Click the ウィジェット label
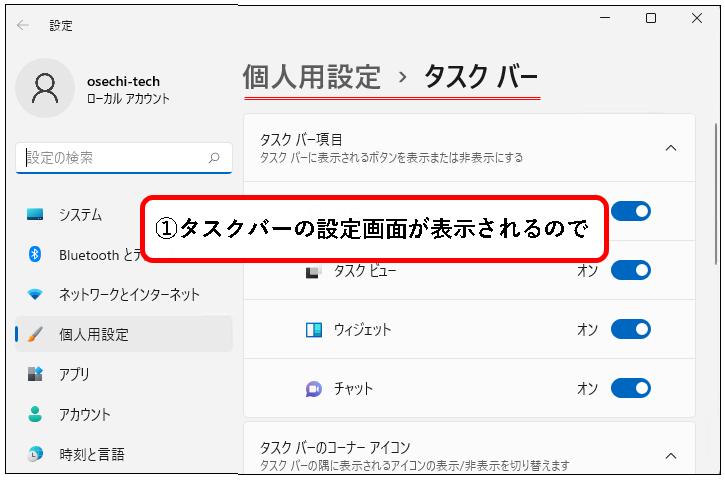This screenshot has height=480, width=725. coord(362,330)
